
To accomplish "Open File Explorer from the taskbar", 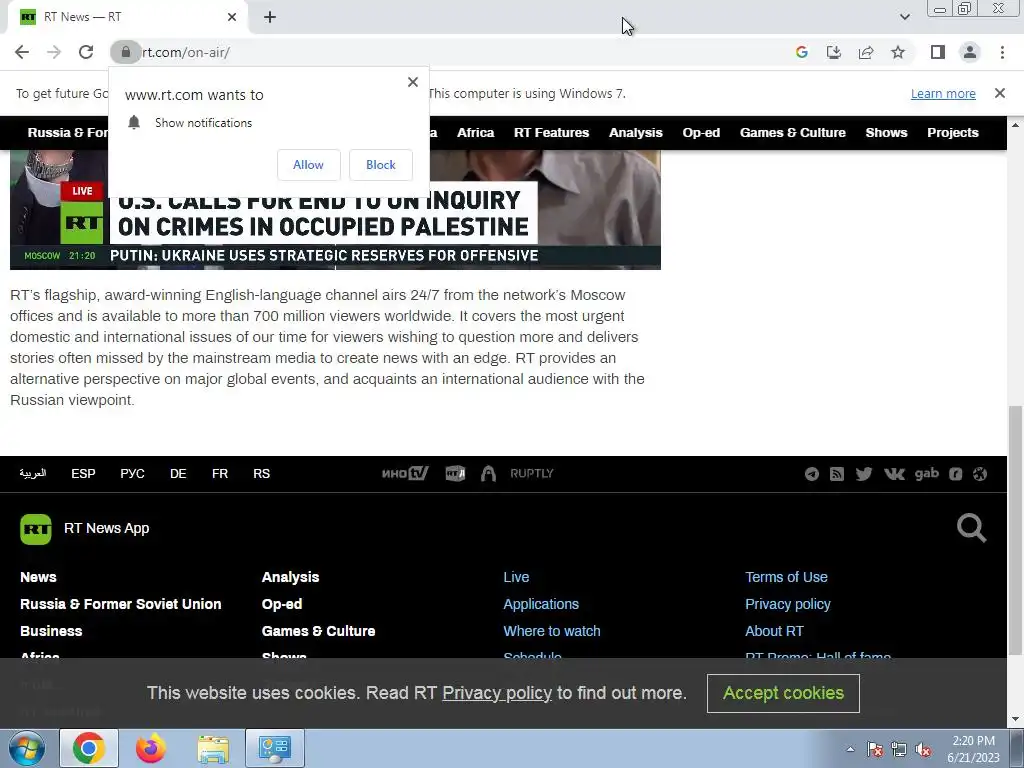I will coord(213,748).
